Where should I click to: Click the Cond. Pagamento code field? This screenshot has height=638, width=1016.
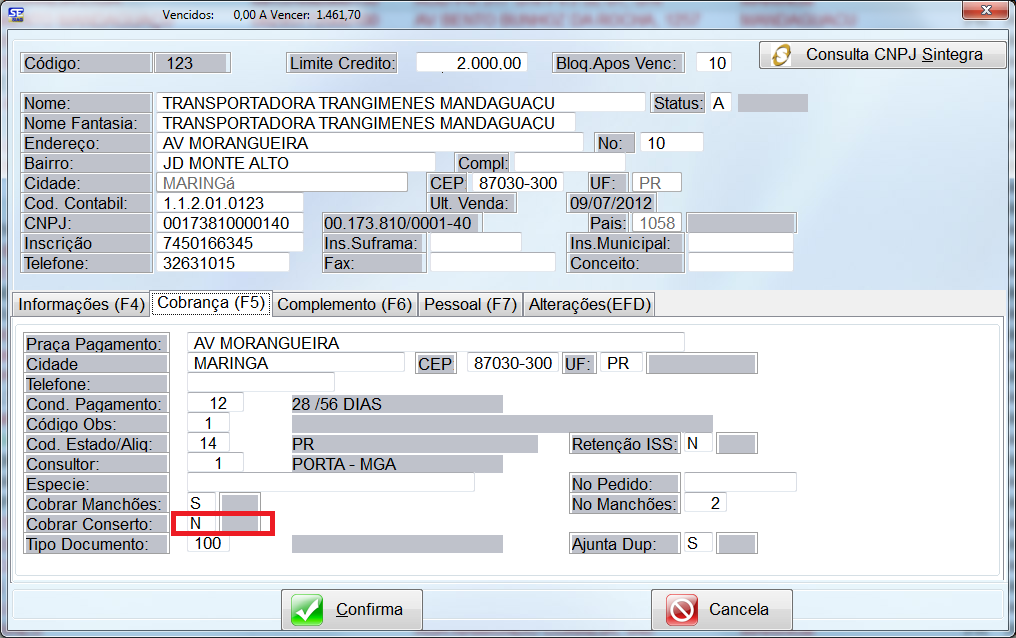point(214,404)
